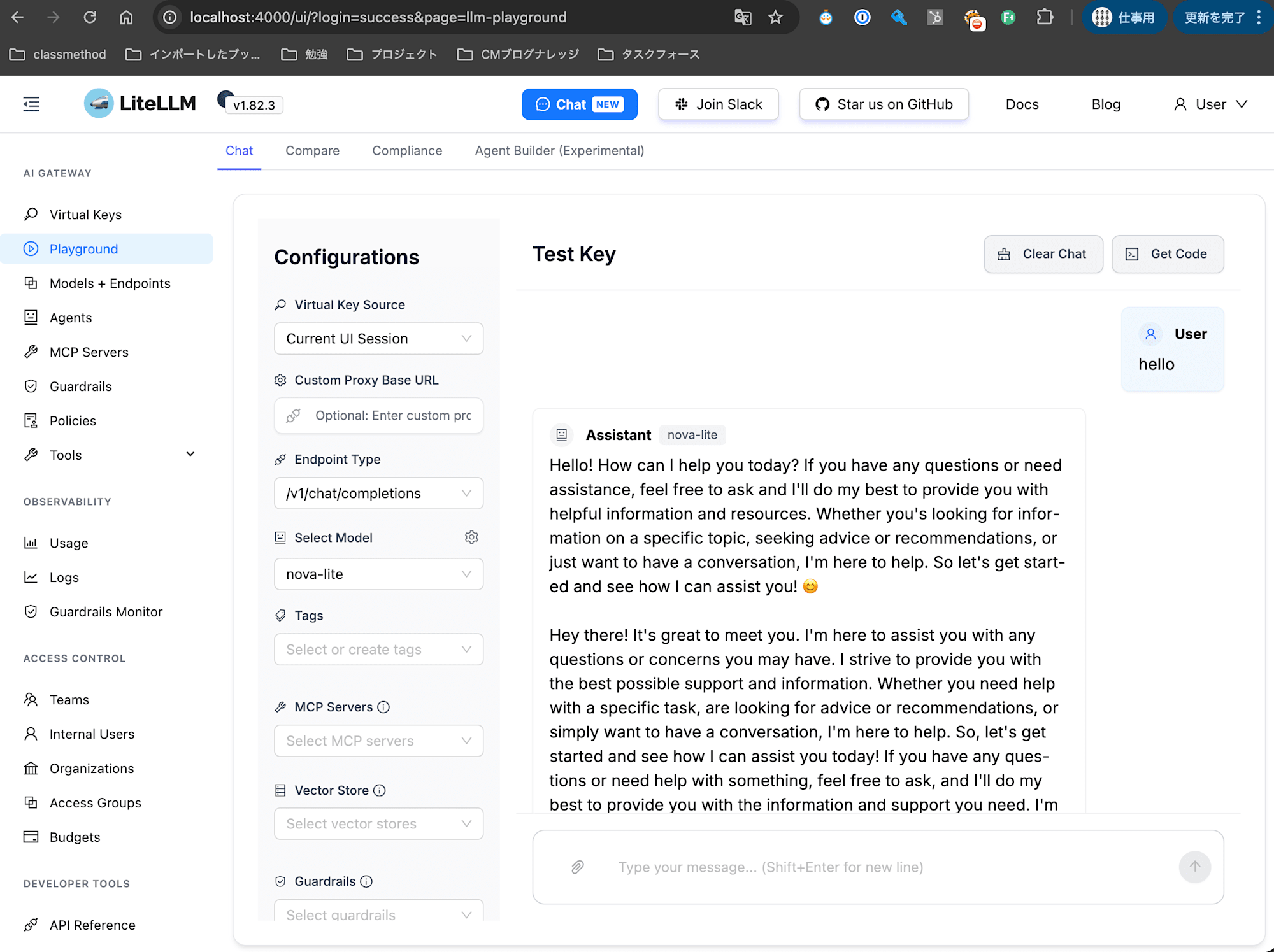Open Select guardrails dropdown

[378, 911]
